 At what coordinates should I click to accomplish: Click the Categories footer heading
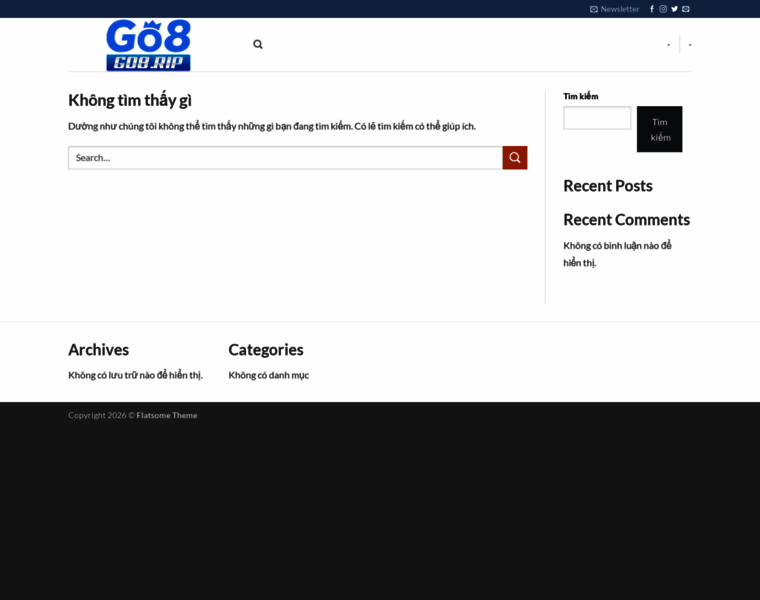point(265,350)
